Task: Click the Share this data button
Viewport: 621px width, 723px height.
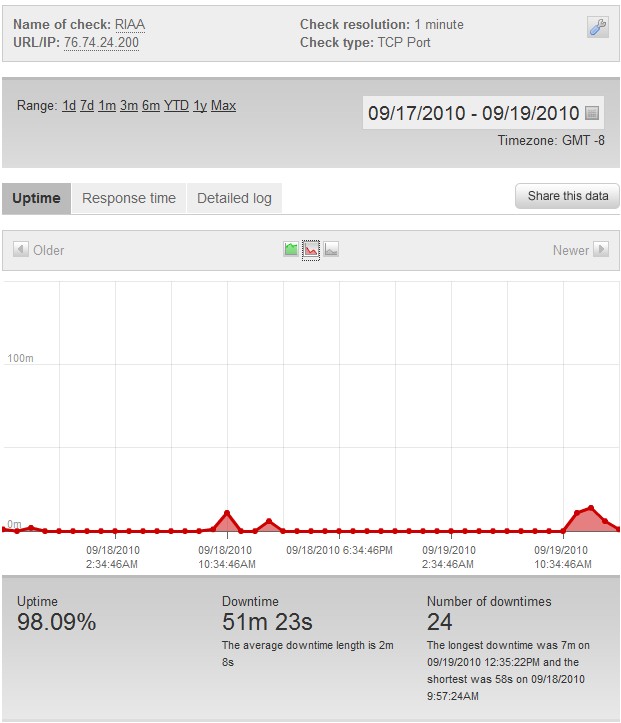Action: tap(568, 196)
